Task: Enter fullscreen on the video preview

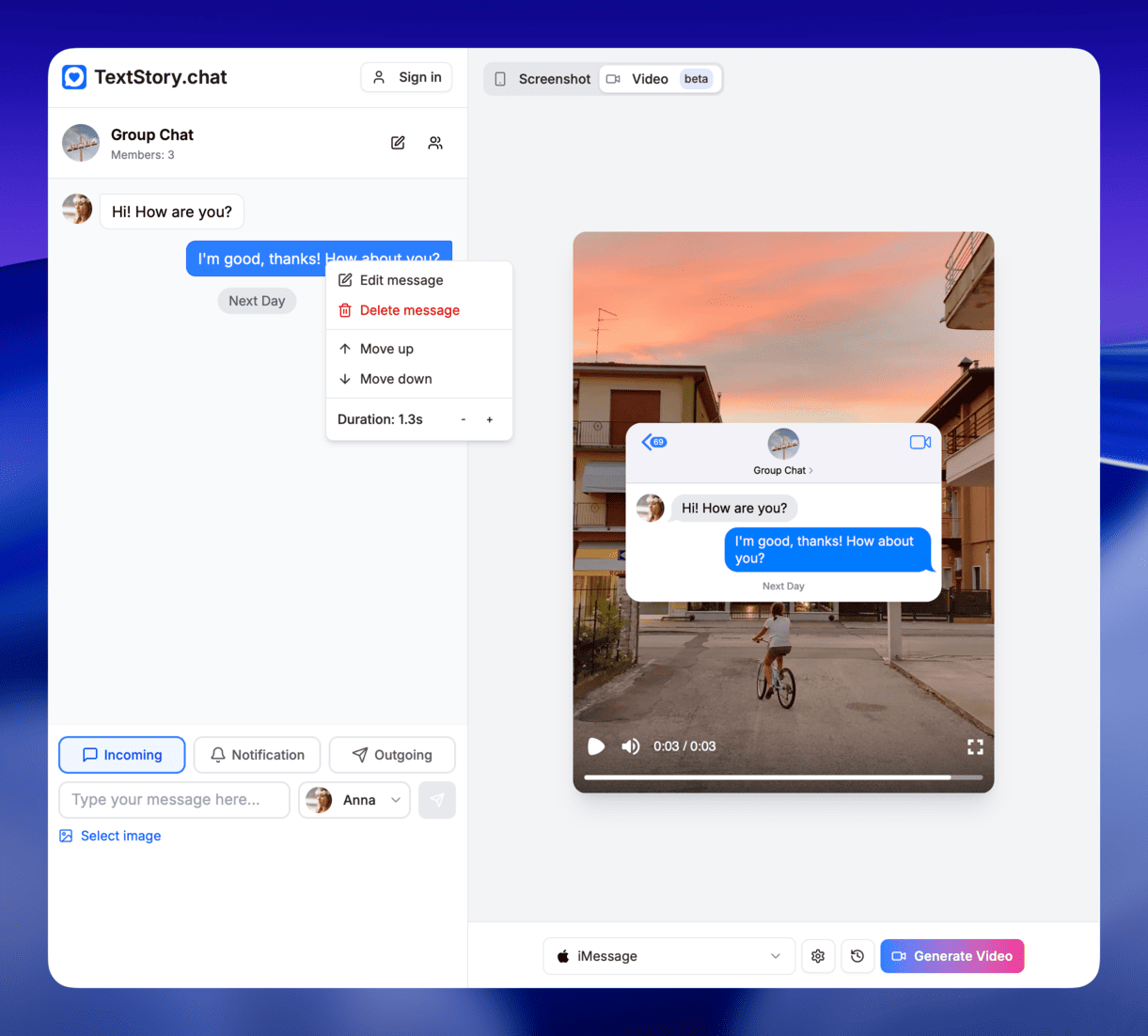Action: coord(975,746)
